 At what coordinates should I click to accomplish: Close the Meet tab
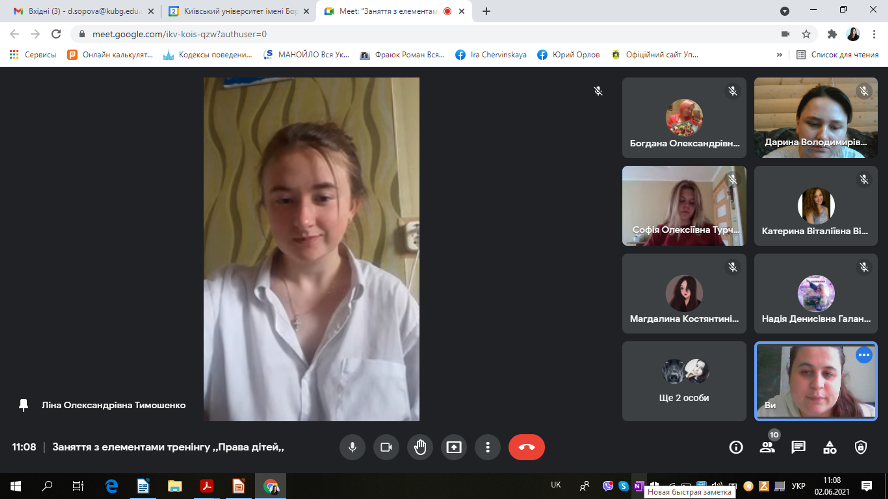(x=462, y=11)
